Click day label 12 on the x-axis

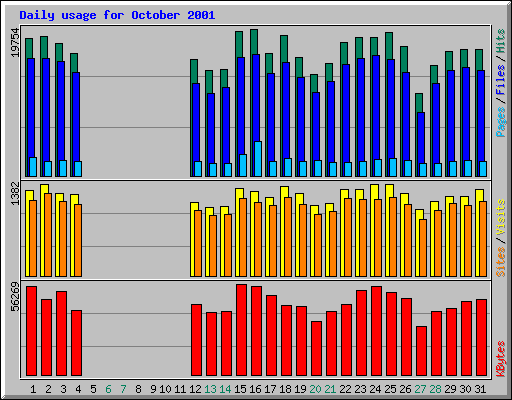pos(195,389)
